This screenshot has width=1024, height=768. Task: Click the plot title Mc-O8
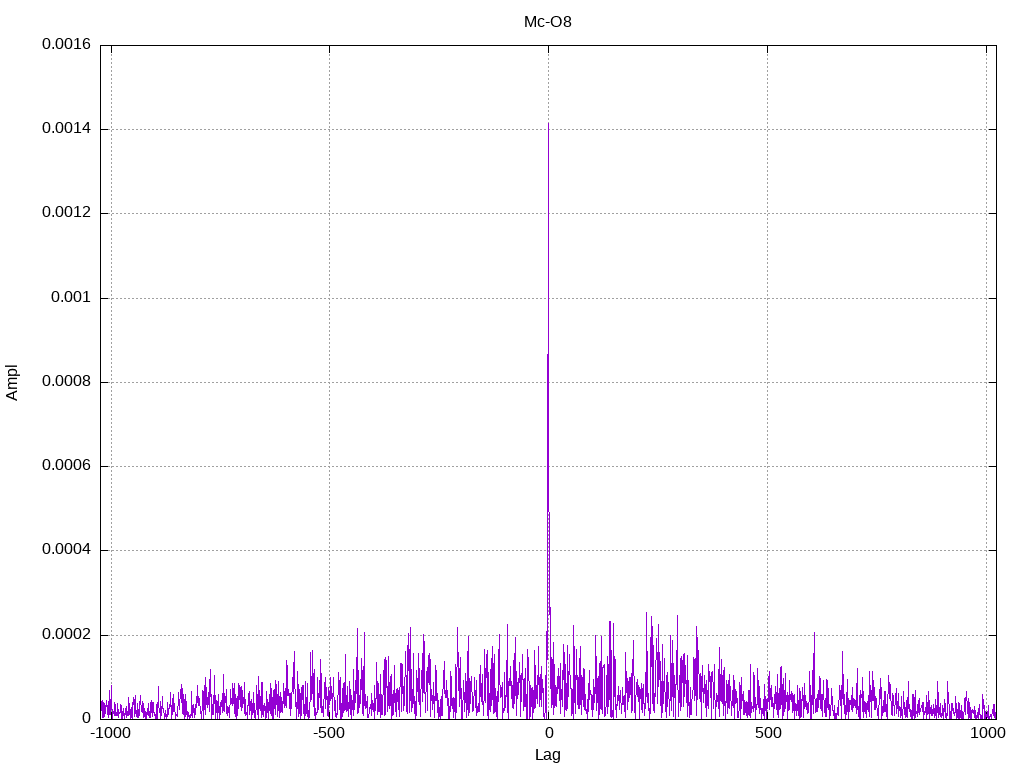(x=548, y=22)
